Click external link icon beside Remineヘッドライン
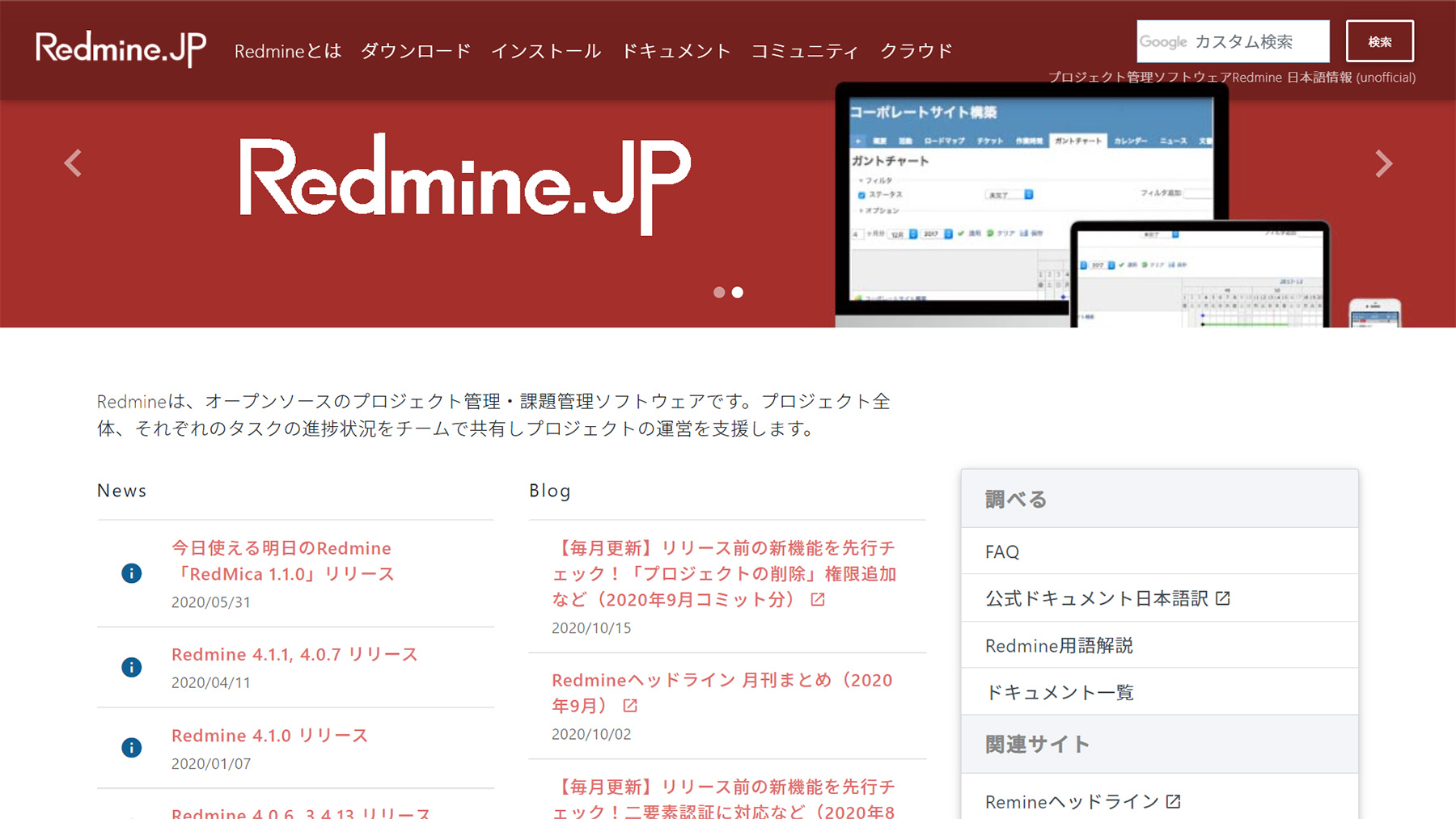1456x819 pixels. [x=1174, y=801]
